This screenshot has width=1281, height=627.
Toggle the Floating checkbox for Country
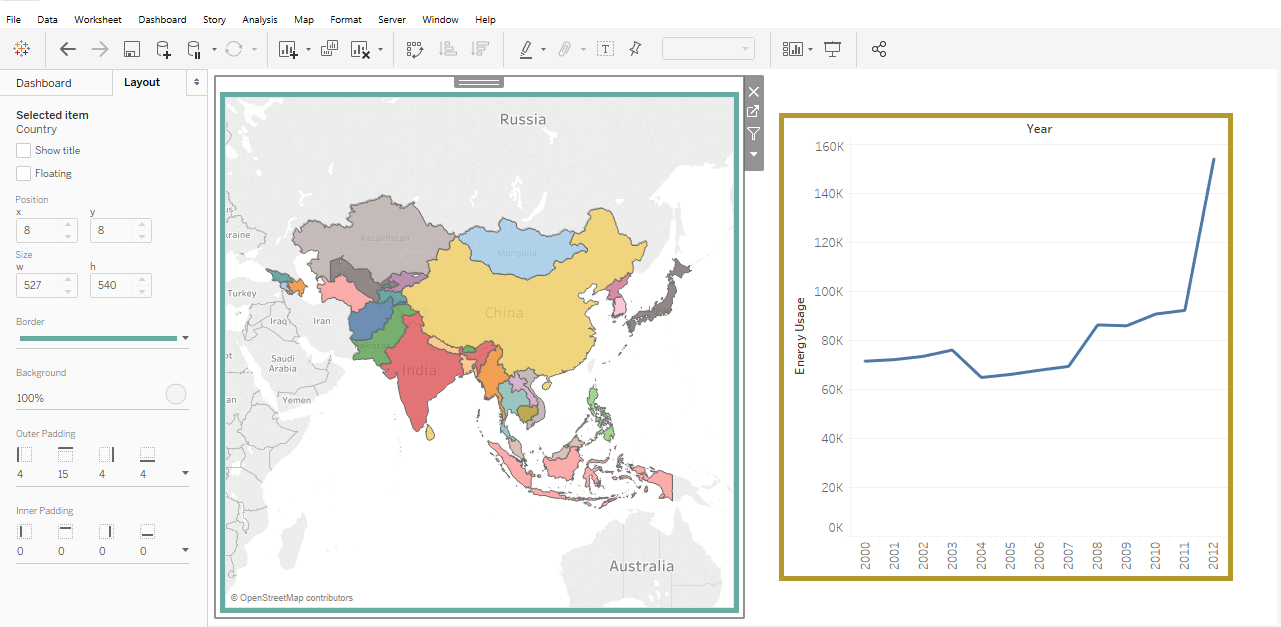pos(23,173)
